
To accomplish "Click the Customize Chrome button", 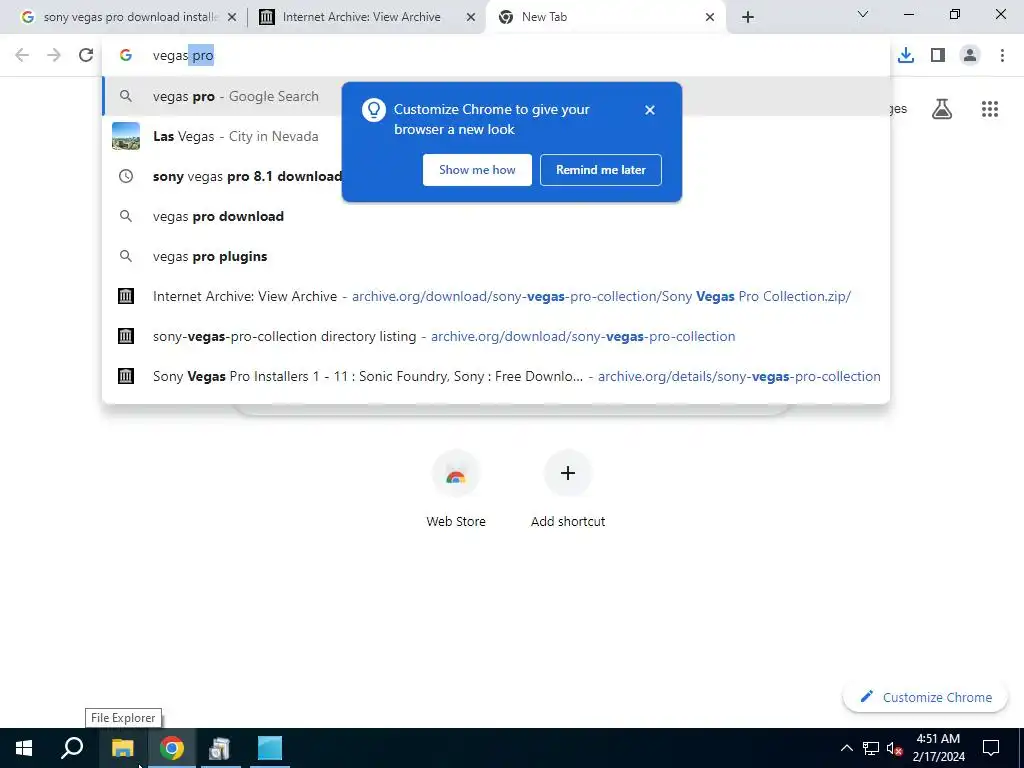I will pos(925,697).
